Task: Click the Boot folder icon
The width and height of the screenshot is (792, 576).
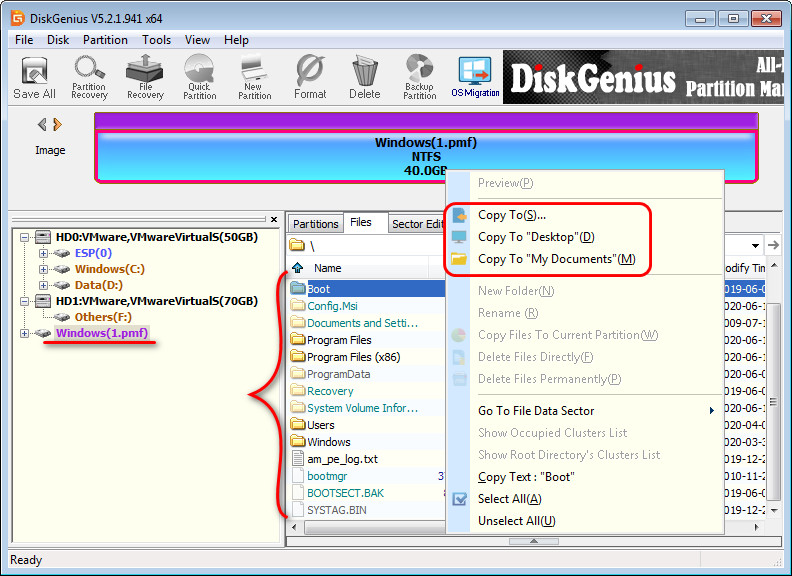Action: (298, 289)
